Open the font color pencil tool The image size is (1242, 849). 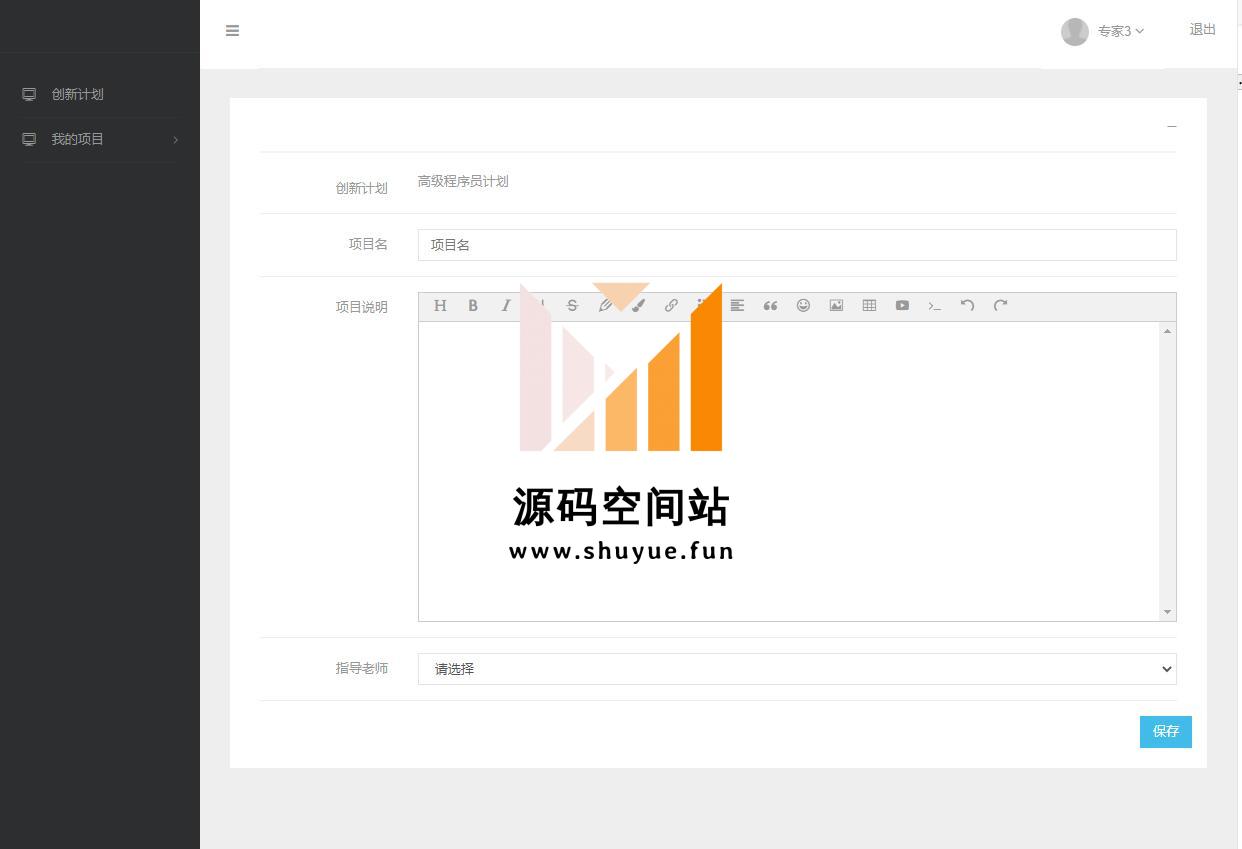(x=605, y=306)
